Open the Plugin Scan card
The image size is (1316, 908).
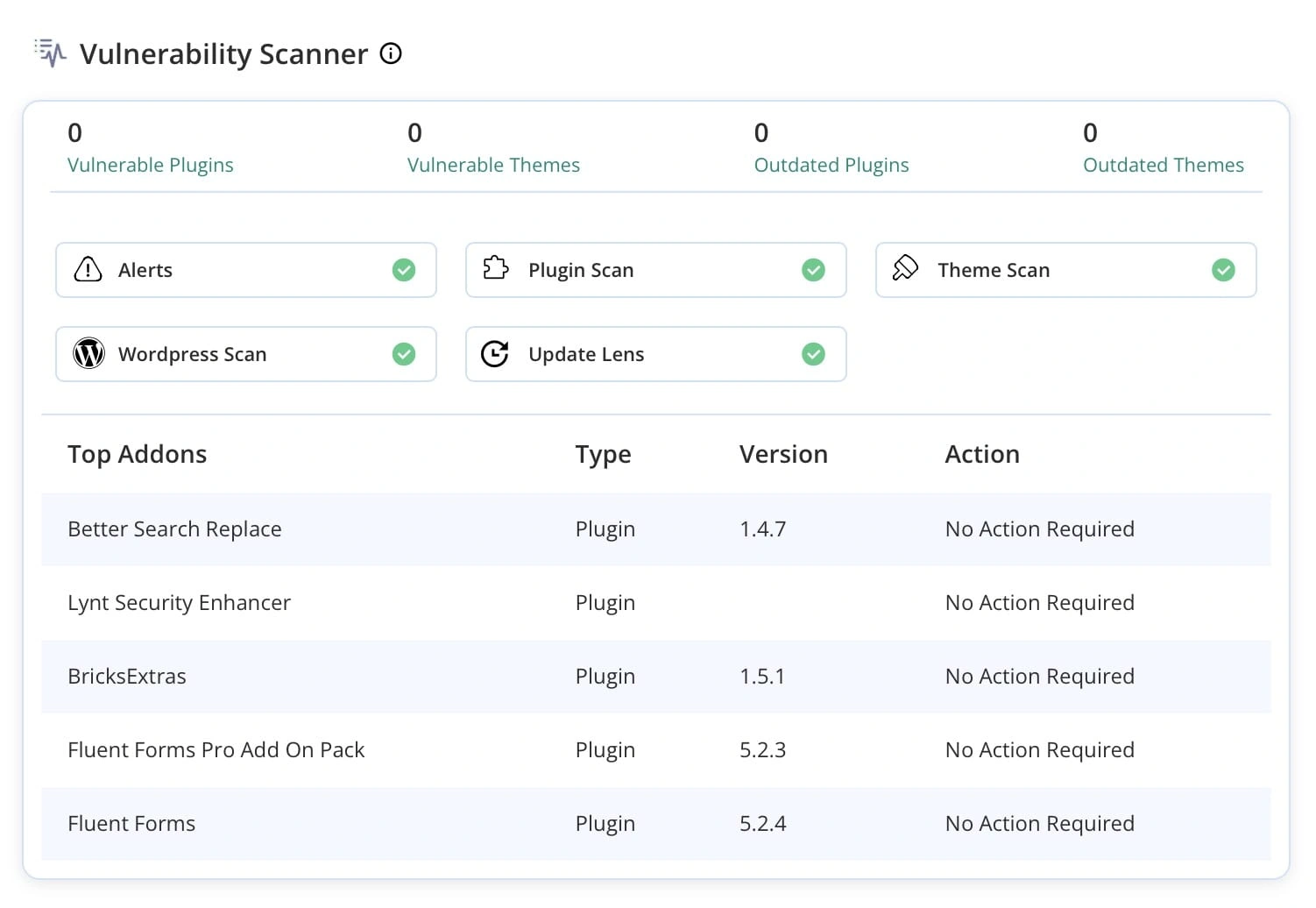pyautogui.click(x=656, y=270)
